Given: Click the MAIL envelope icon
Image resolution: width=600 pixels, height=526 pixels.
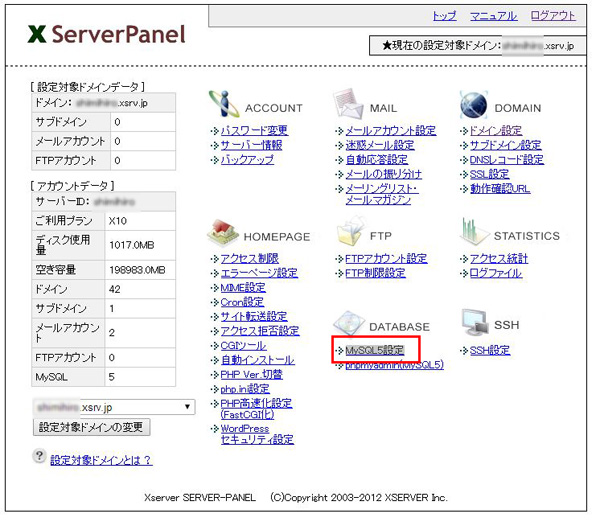Looking at the screenshot, I should pos(349,104).
